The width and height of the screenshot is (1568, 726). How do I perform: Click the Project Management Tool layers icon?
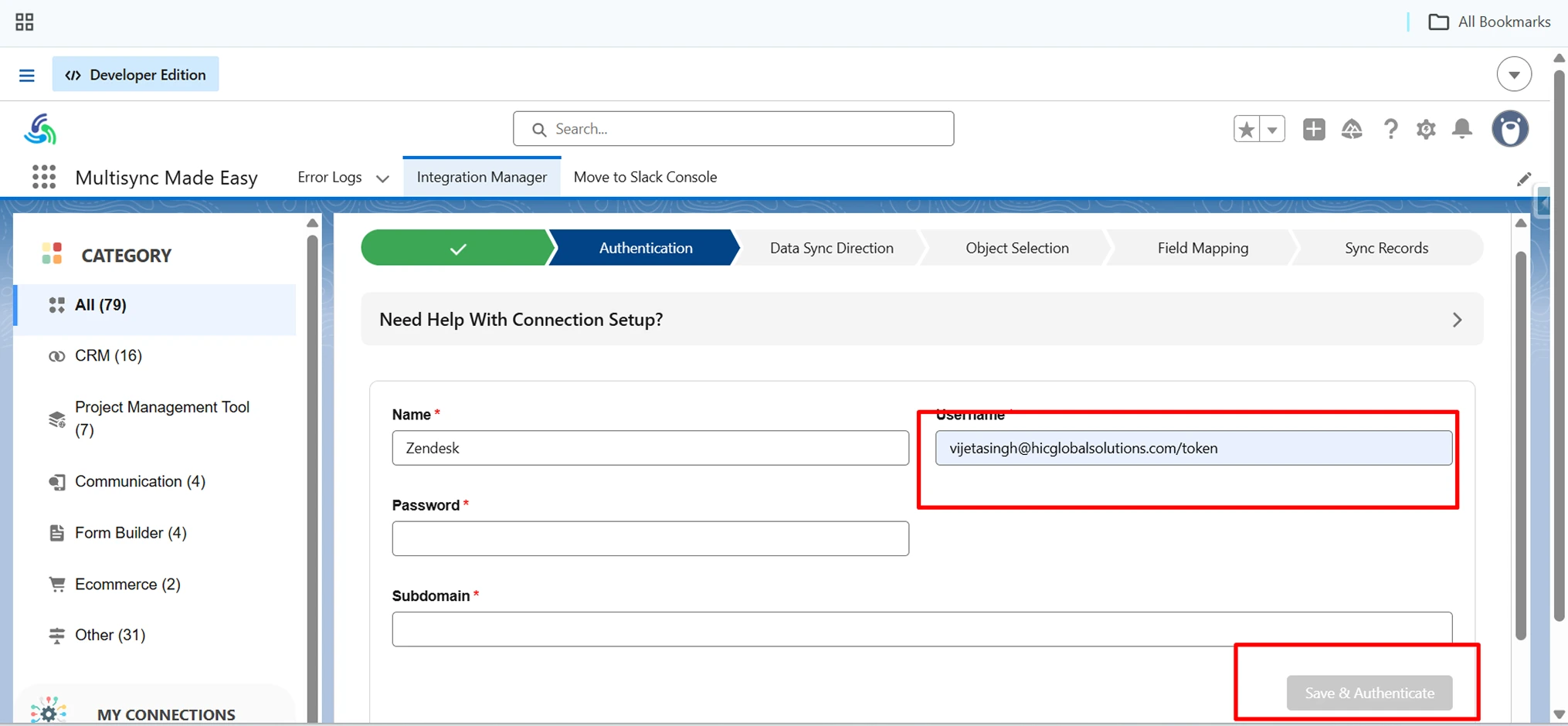pos(56,419)
